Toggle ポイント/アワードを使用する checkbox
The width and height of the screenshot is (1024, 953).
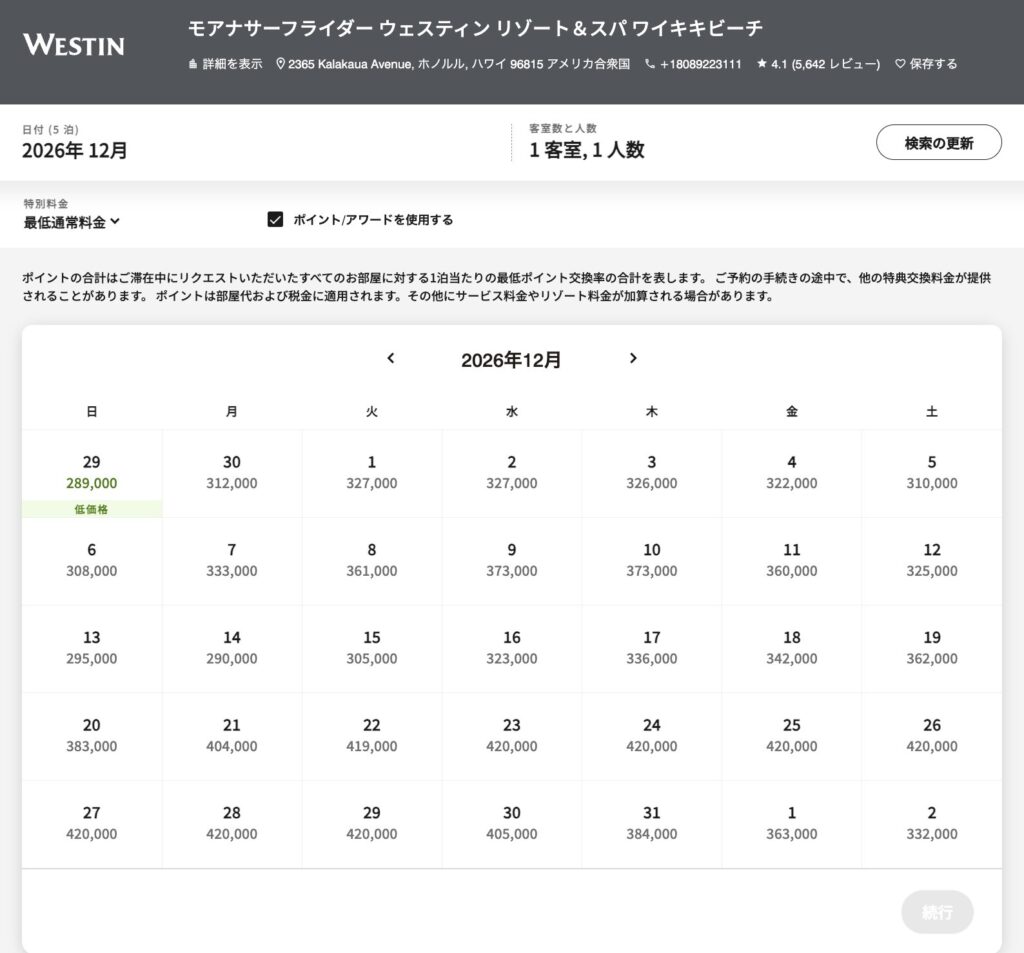276,219
